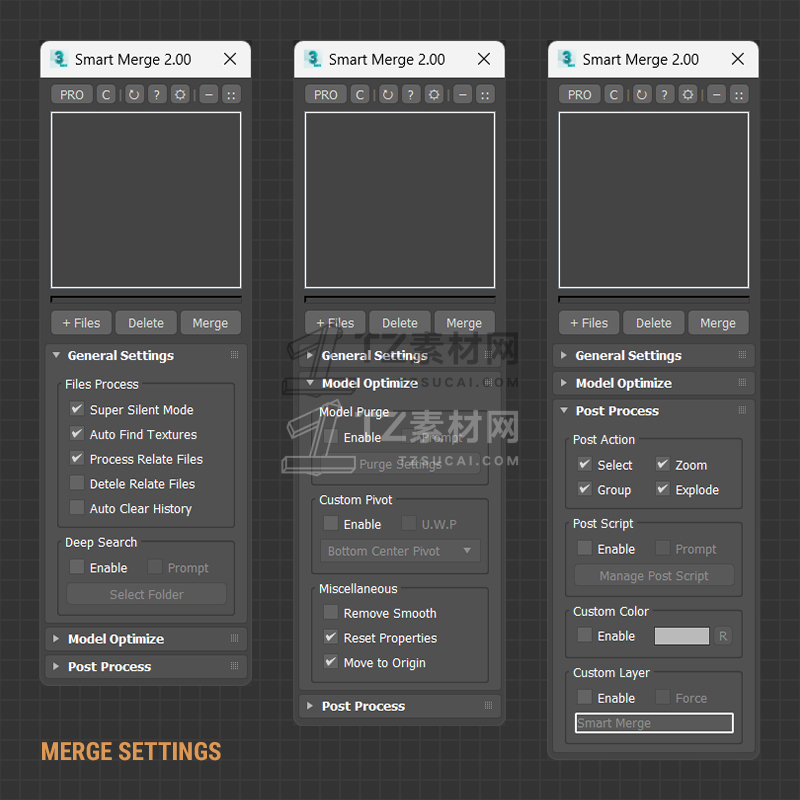800x800 pixels.
Task: Click refresh icon in left window toolbar
Action: click(134, 95)
